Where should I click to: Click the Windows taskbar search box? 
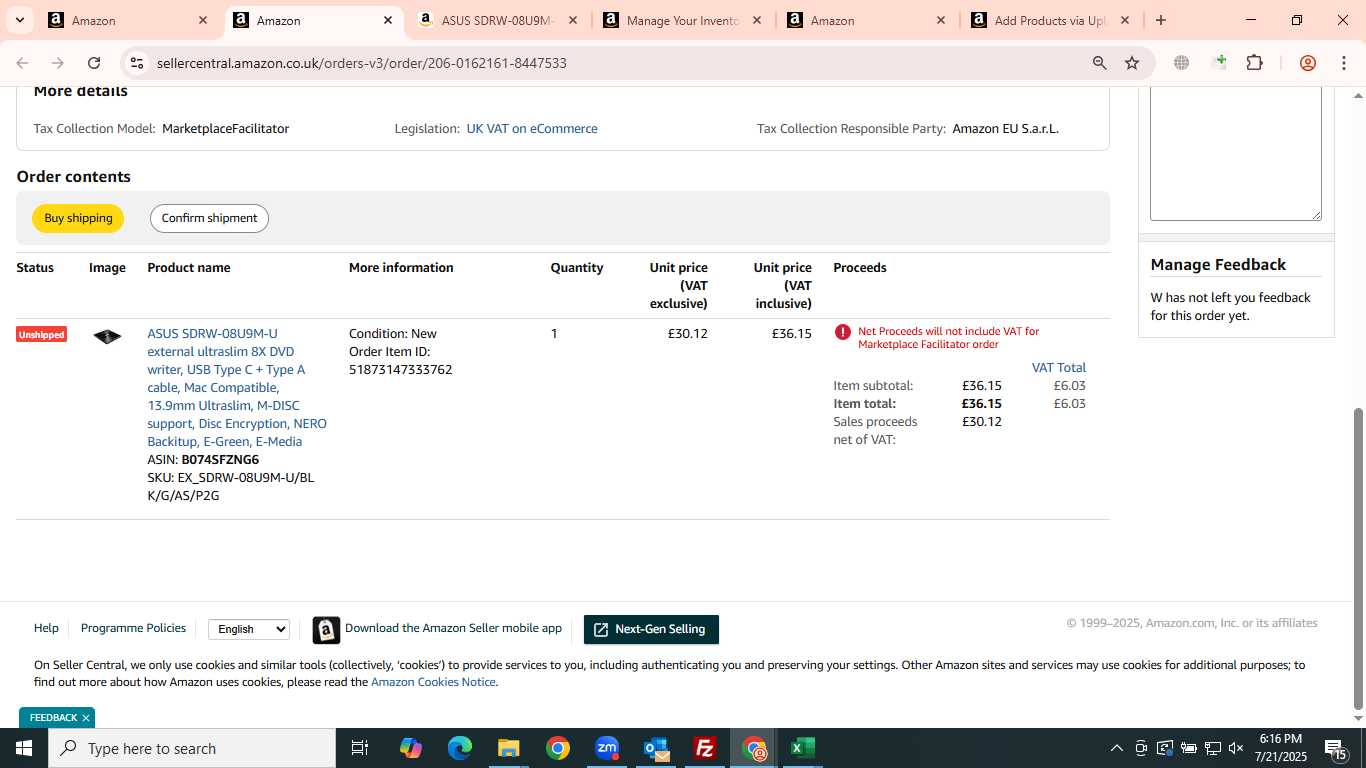click(192, 748)
